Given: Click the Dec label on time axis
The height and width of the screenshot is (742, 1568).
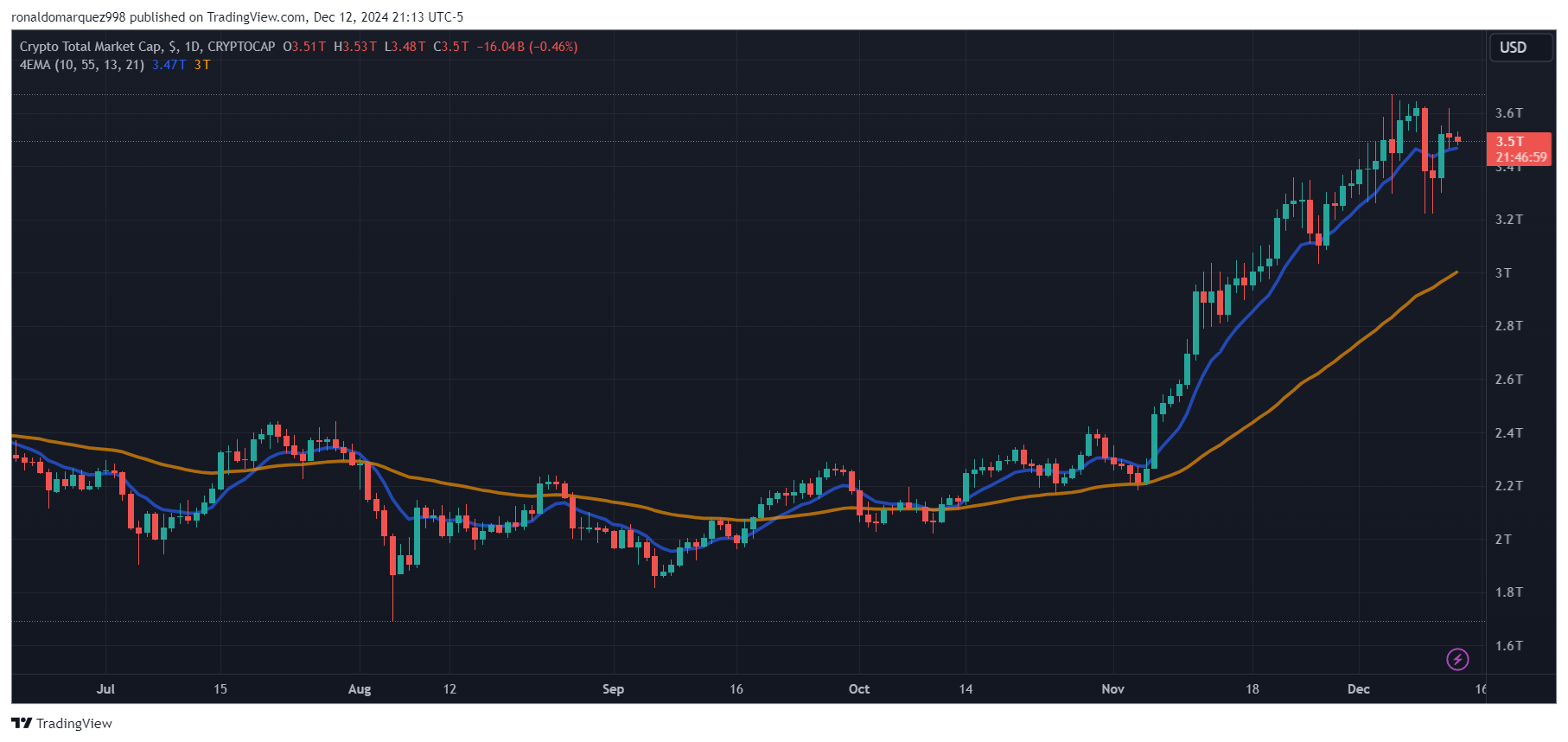Looking at the screenshot, I should coord(1359,689).
